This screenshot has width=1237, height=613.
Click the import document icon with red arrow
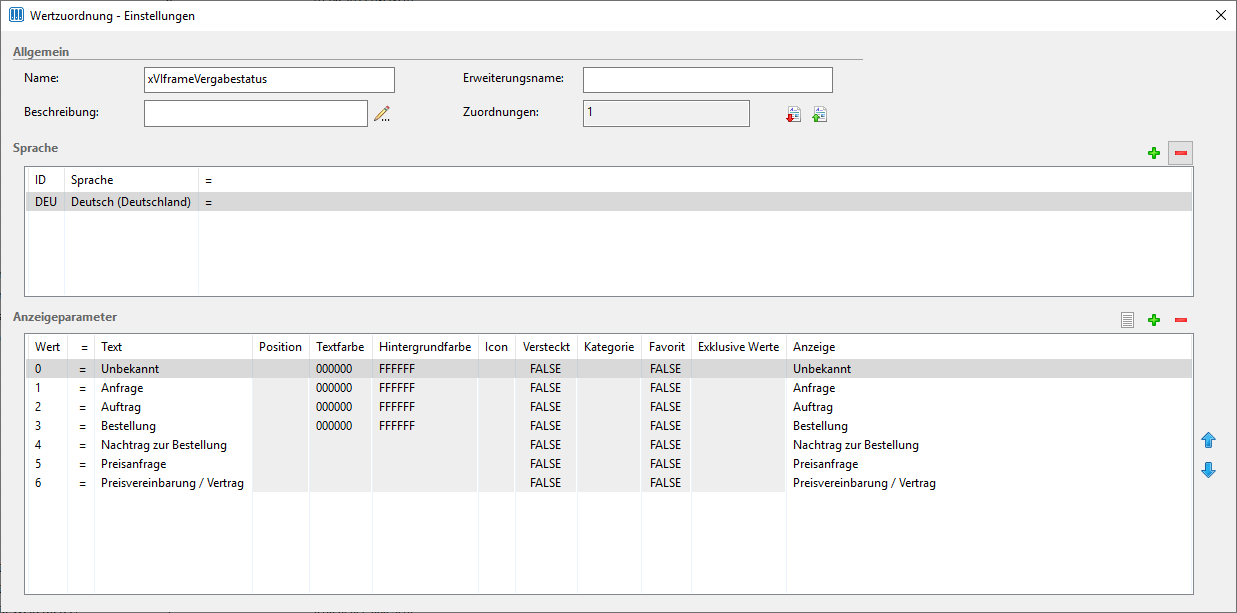(x=793, y=114)
